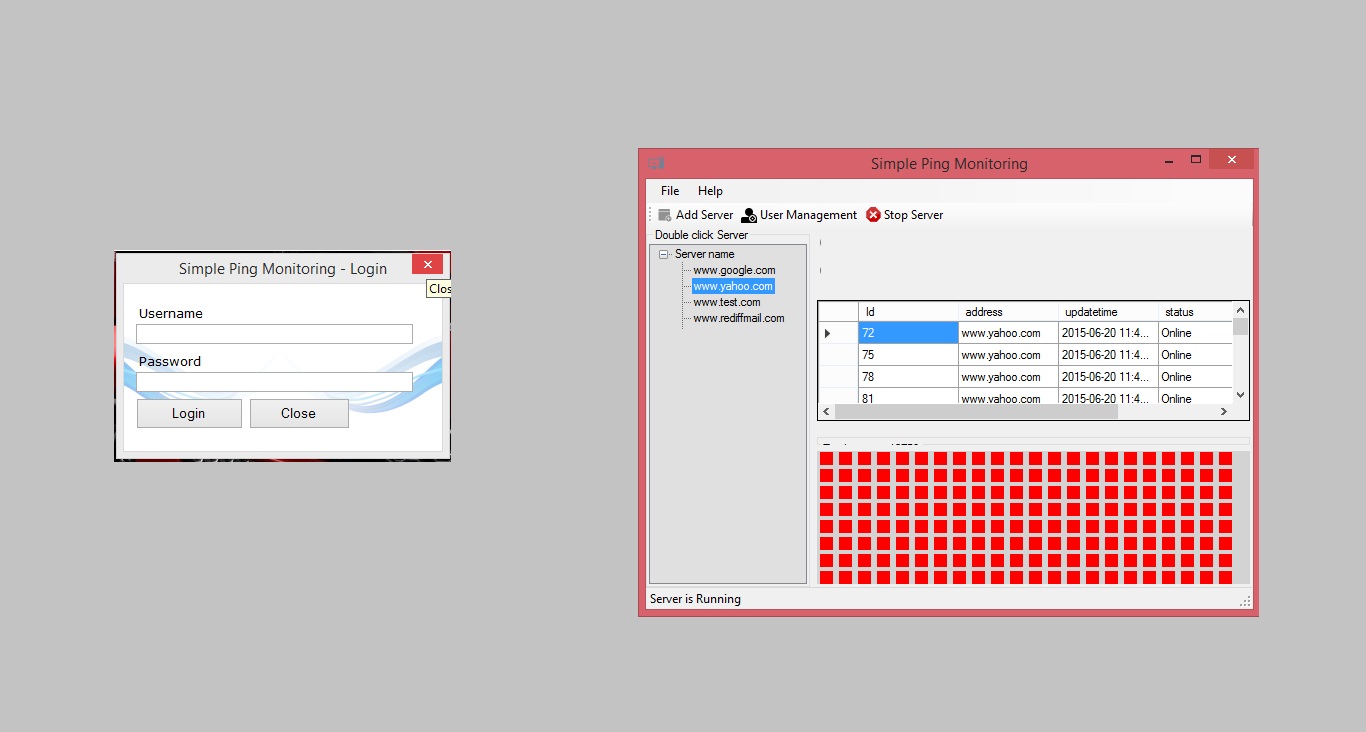Click the resize grip in the status bar
This screenshot has height=732, width=1366.
(x=1245, y=601)
